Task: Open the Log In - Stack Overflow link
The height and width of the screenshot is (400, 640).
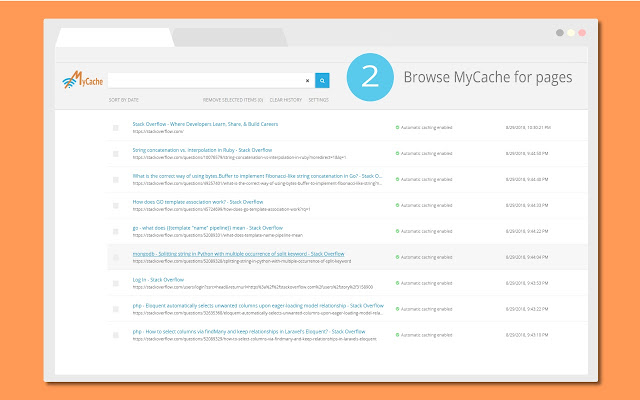Action: (158, 280)
